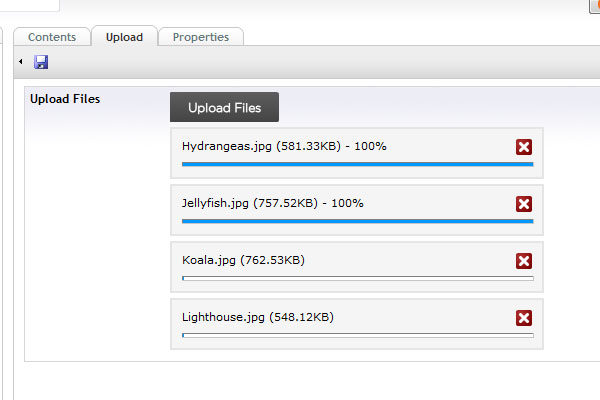Remove Jellyfish.jpg with its red X icon
The image size is (600, 400).
coord(523,204)
